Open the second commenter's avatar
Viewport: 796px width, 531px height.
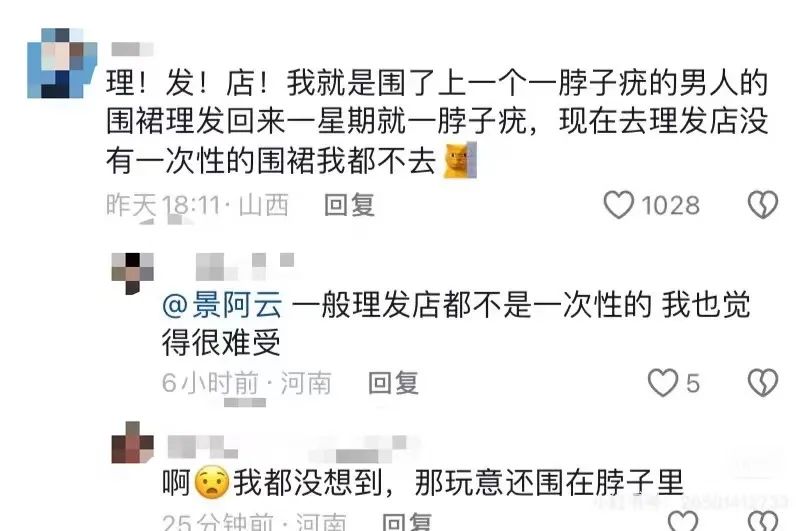pos(132,273)
